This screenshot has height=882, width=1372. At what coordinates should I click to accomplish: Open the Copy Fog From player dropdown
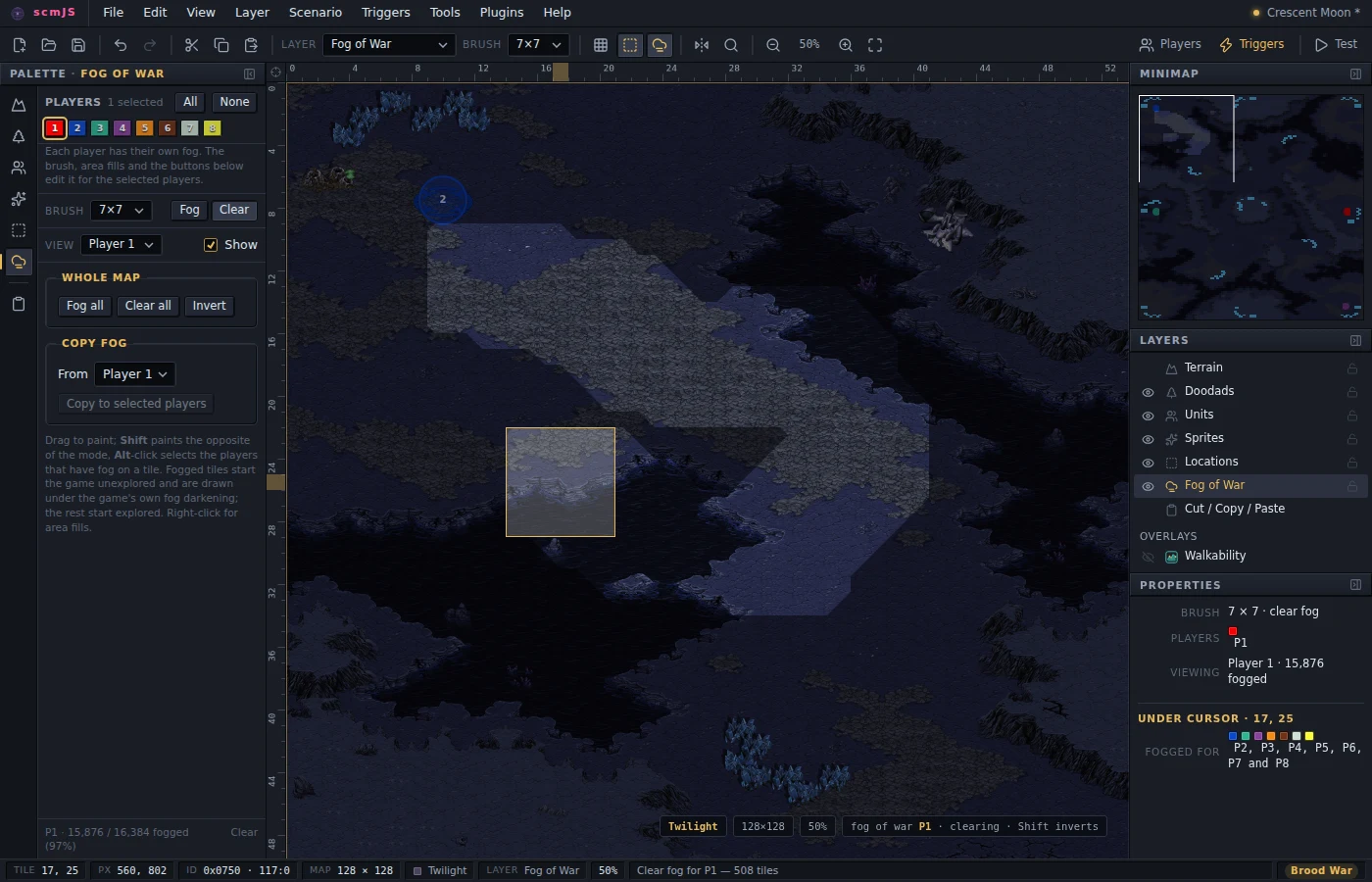point(135,373)
